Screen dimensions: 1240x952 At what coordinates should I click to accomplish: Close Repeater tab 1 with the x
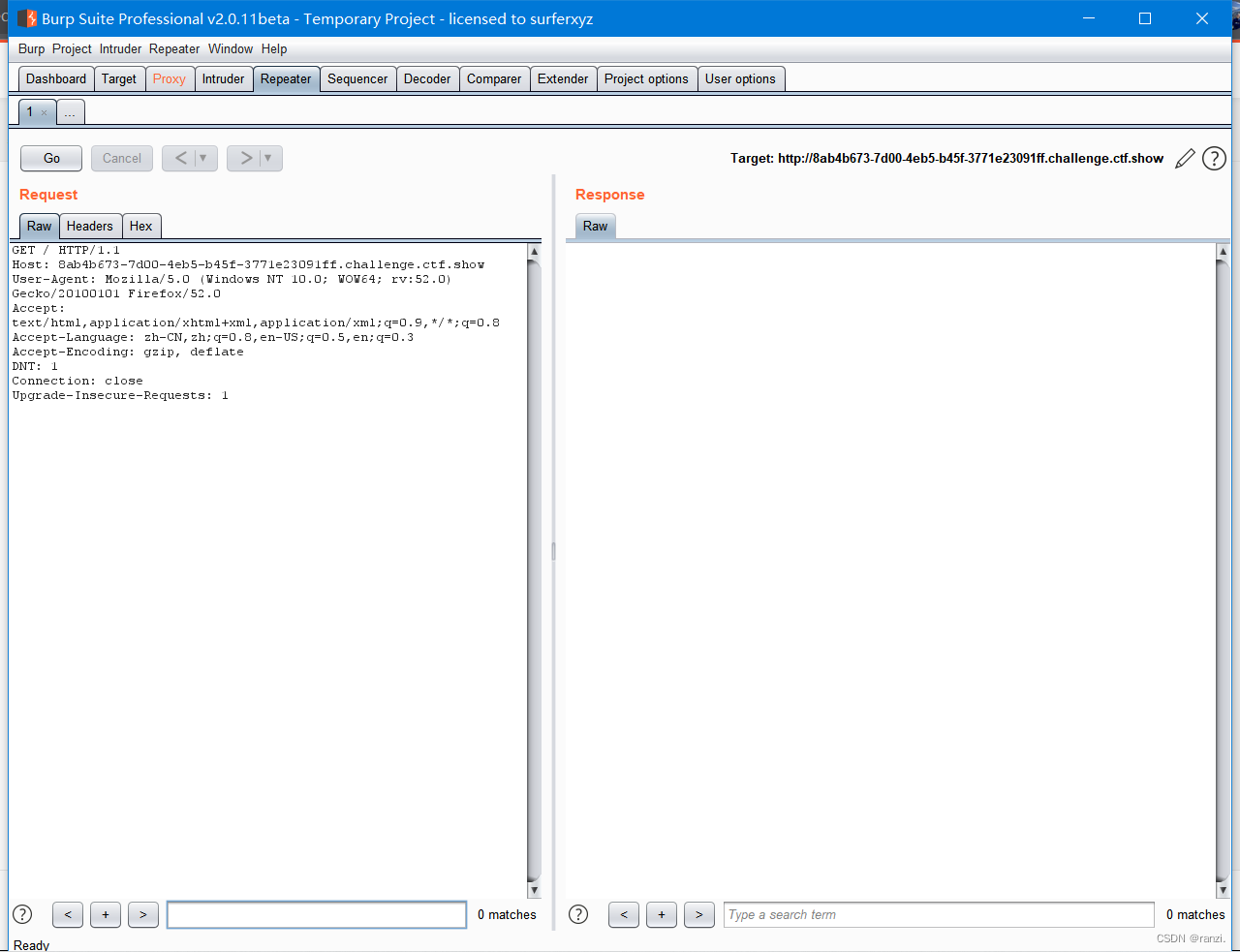[45, 112]
